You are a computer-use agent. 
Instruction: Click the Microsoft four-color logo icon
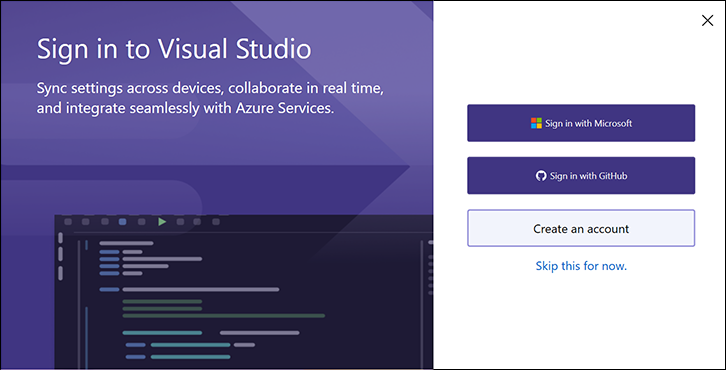[536, 123]
